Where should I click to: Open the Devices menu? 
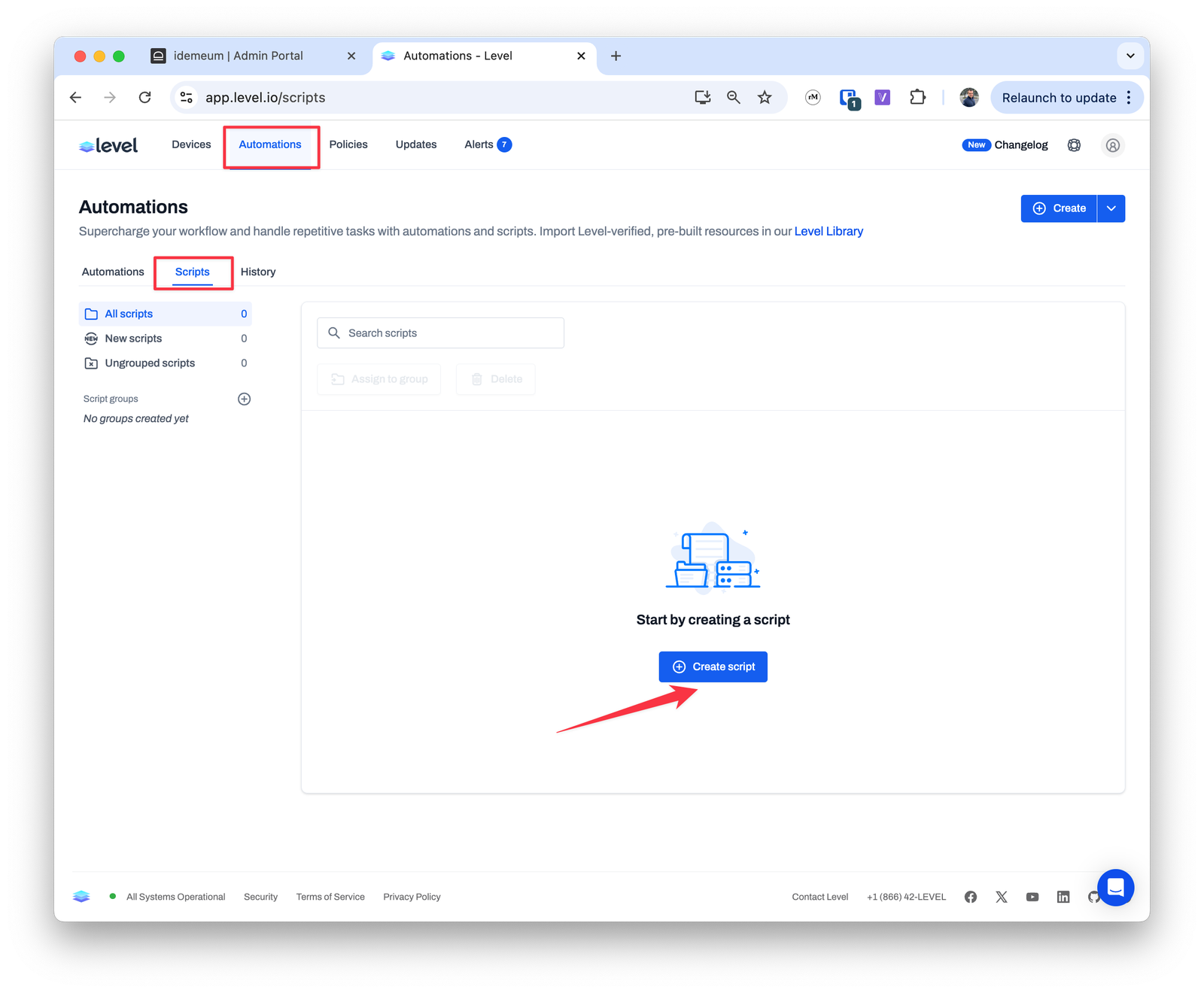click(191, 144)
